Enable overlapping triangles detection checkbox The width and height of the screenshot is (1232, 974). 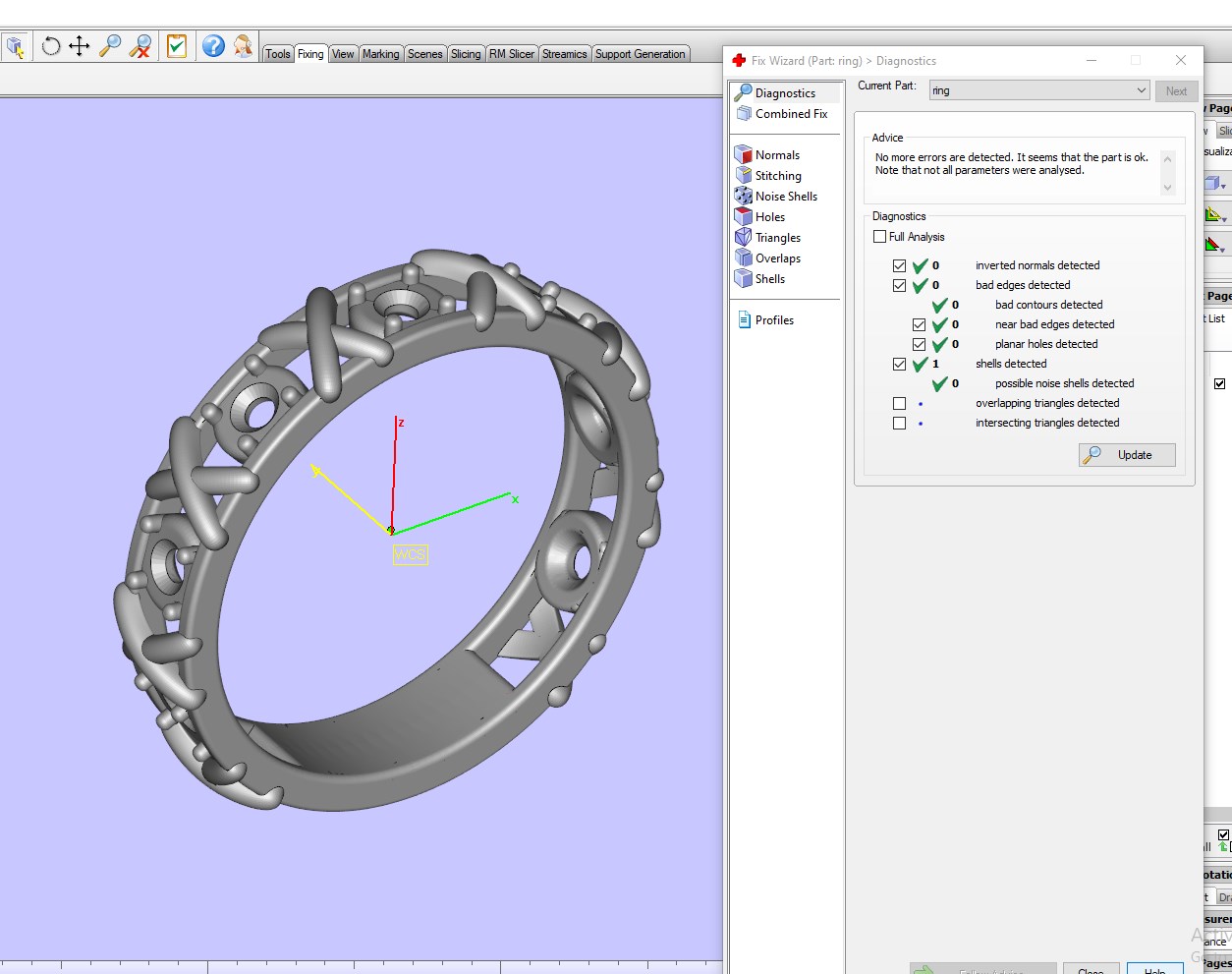coord(899,403)
